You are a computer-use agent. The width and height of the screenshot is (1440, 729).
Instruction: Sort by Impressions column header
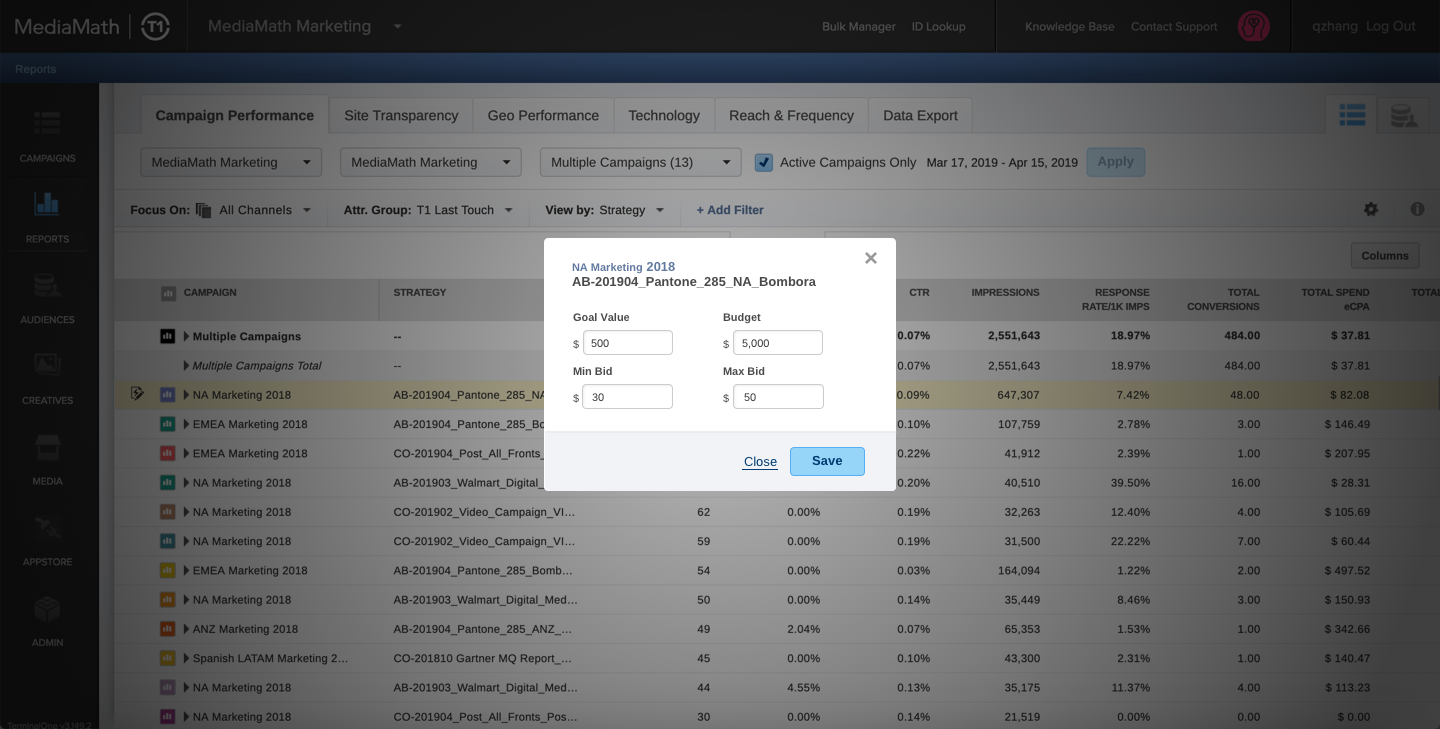(1005, 293)
